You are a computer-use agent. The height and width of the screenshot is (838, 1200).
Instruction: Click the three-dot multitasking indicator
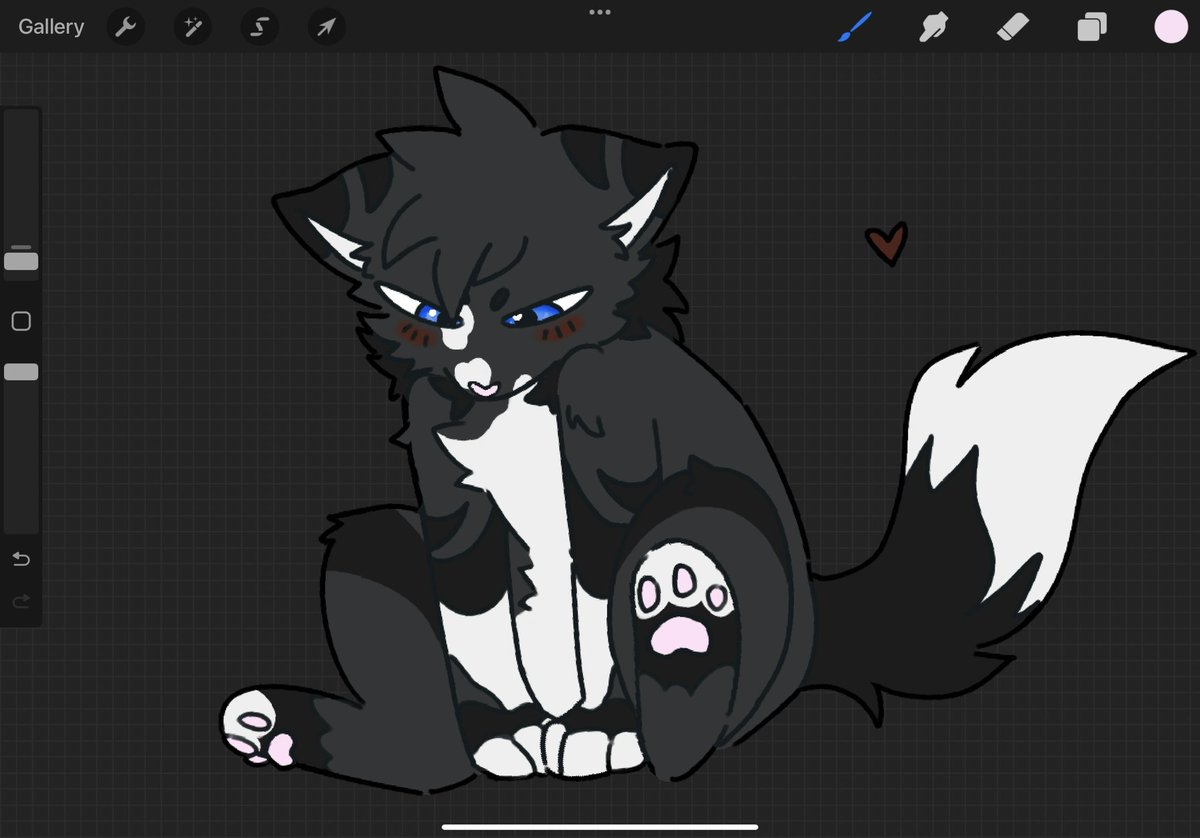coord(600,12)
